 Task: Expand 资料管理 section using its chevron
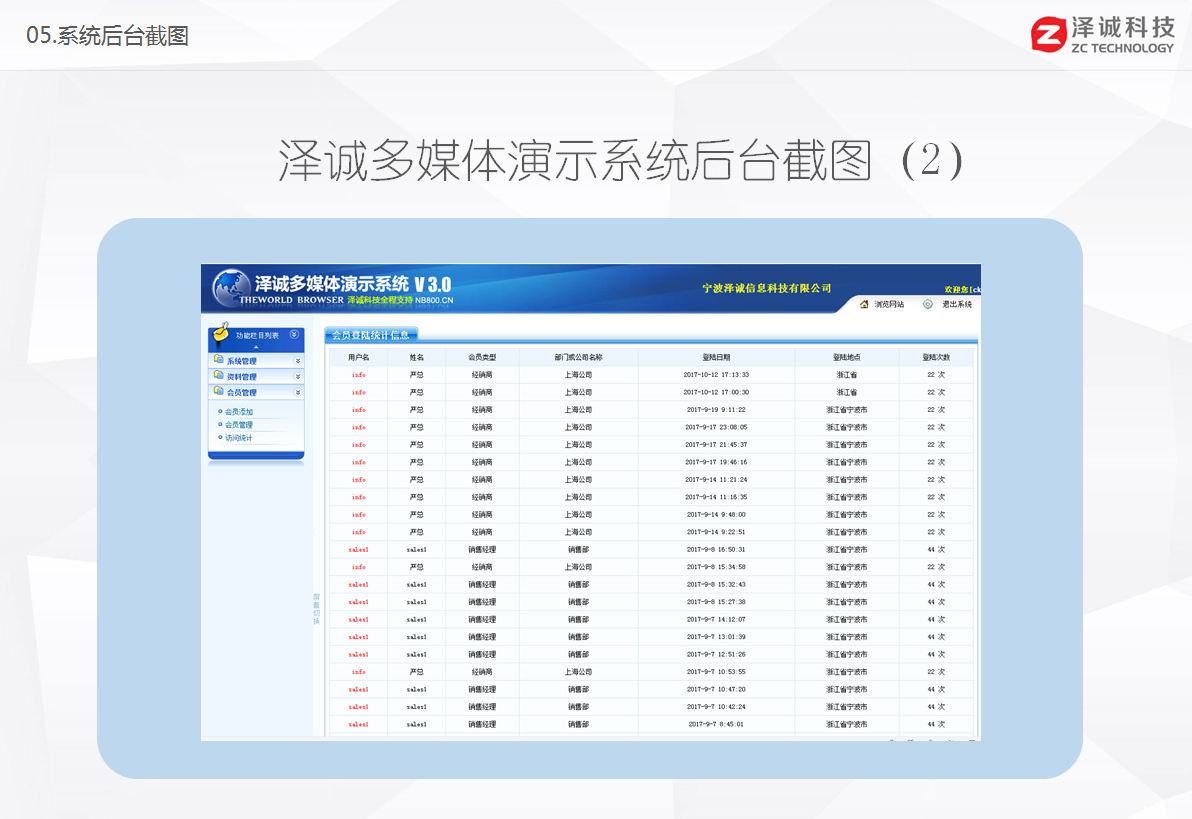297,377
